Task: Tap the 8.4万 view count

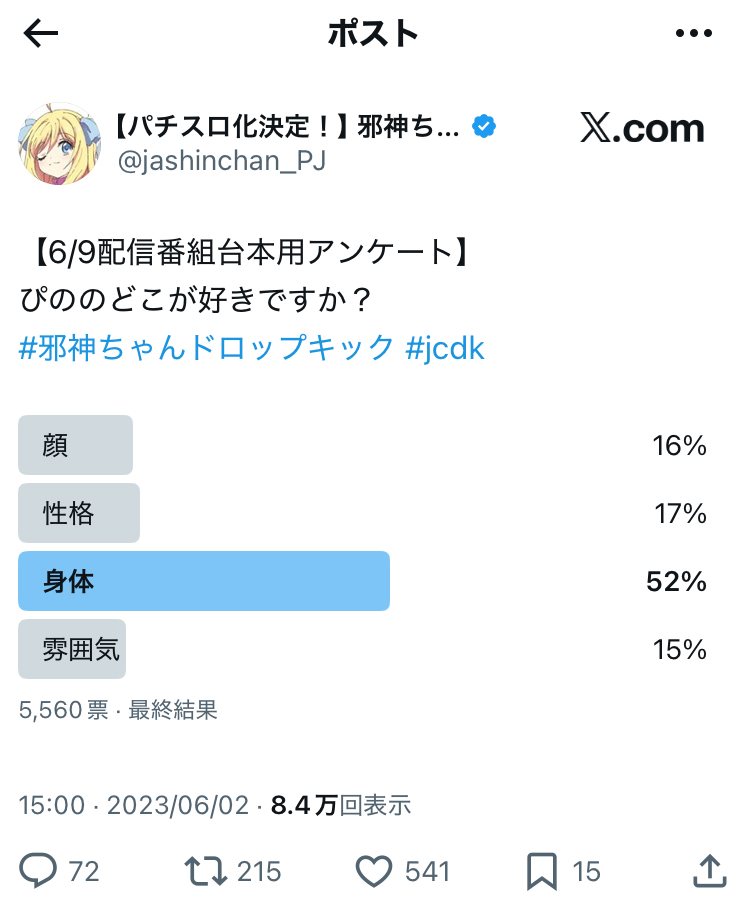Action: point(341,805)
